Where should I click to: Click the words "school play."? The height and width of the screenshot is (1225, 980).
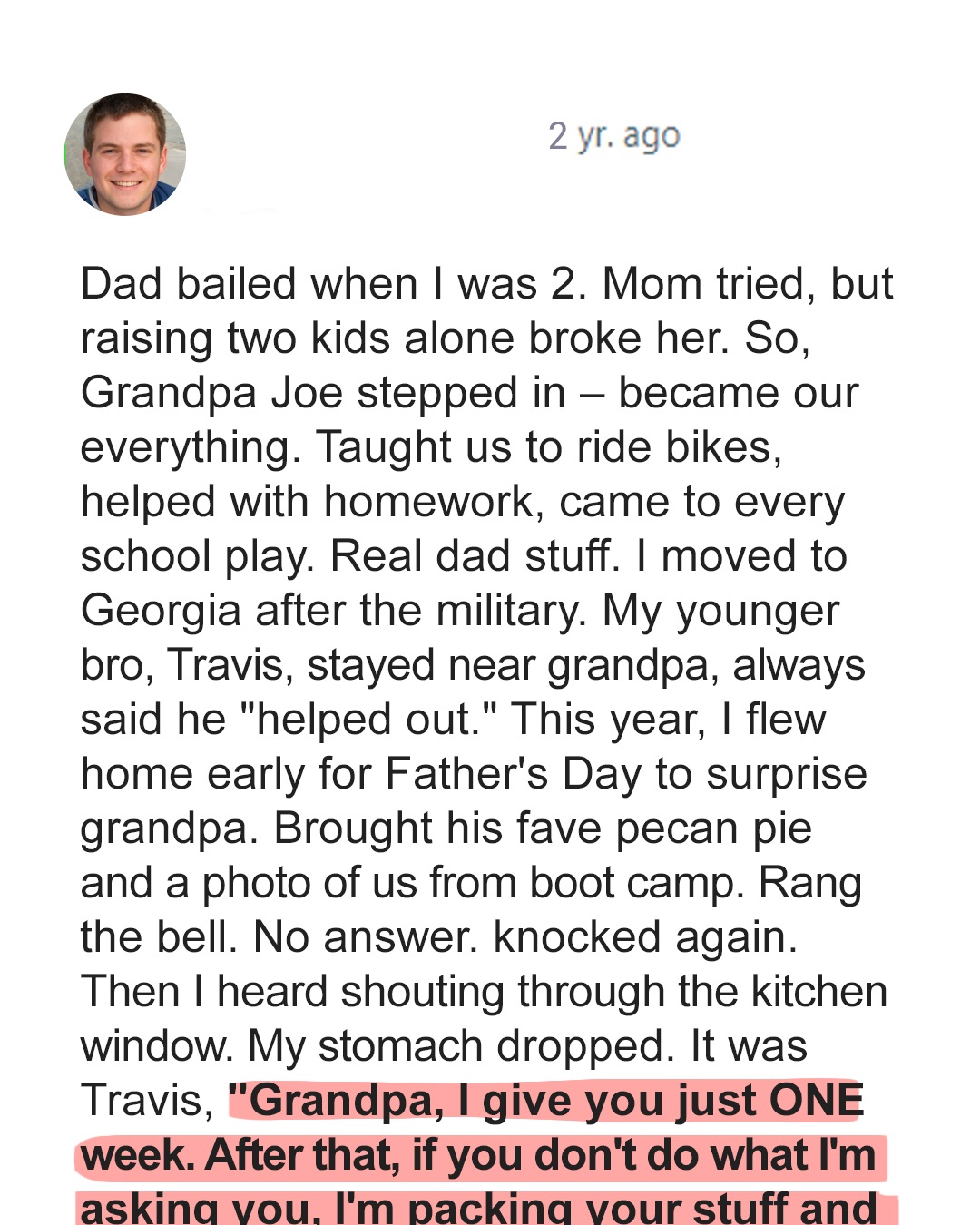[197, 556]
